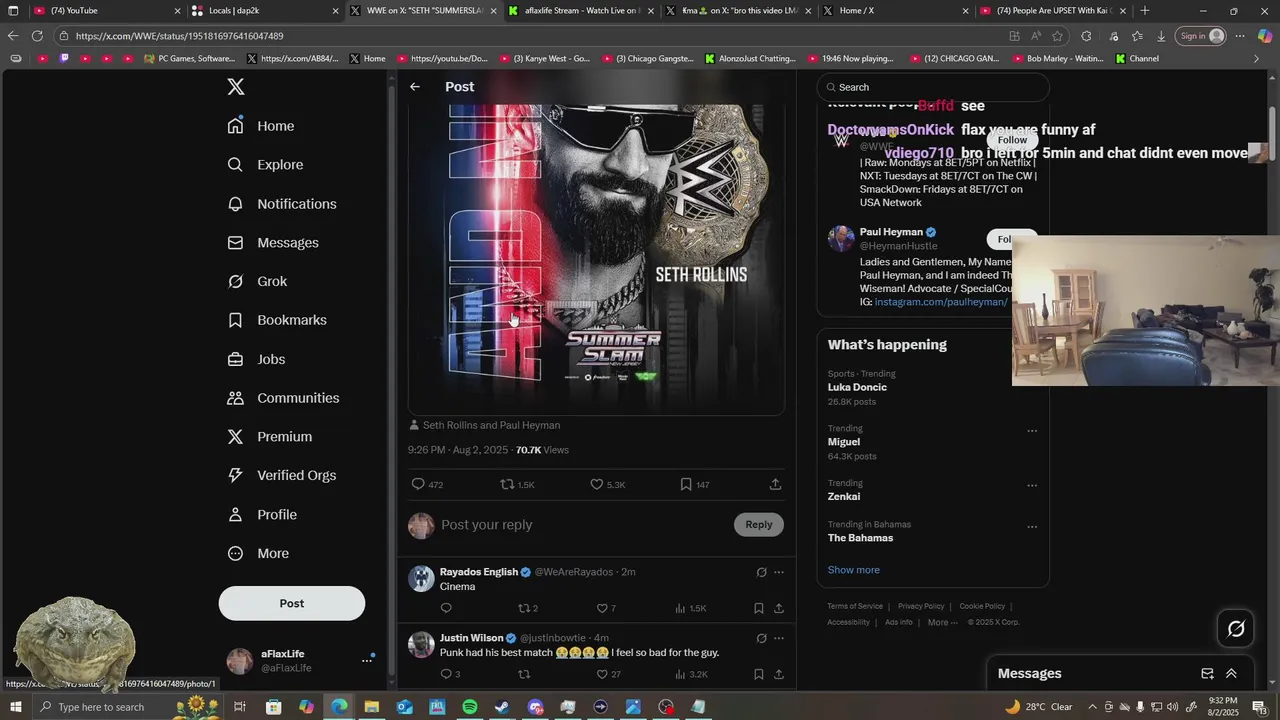Go back using the Post arrow
1280x720 pixels.
pyautogui.click(x=415, y=87)
